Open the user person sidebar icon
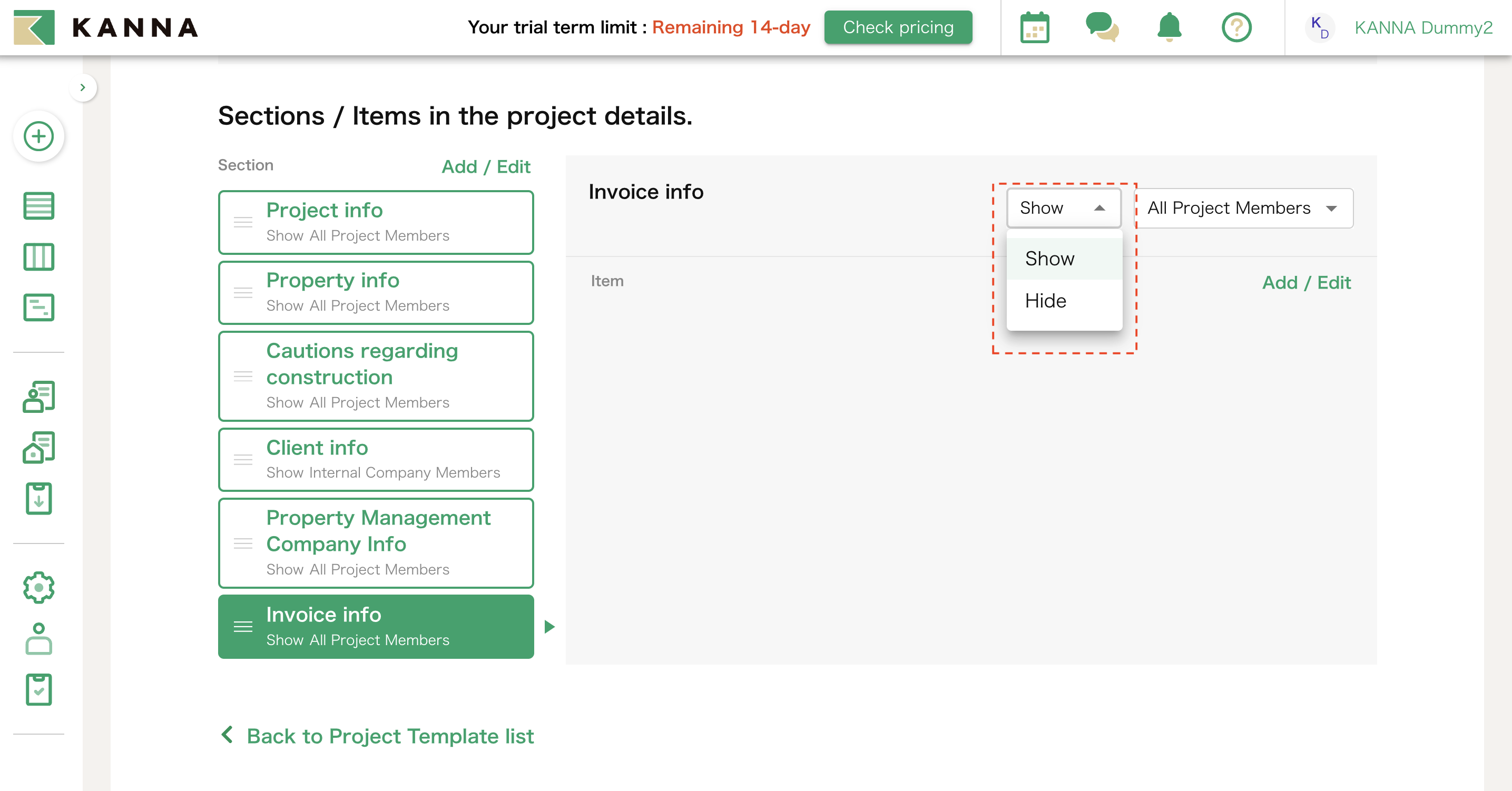 39,638
